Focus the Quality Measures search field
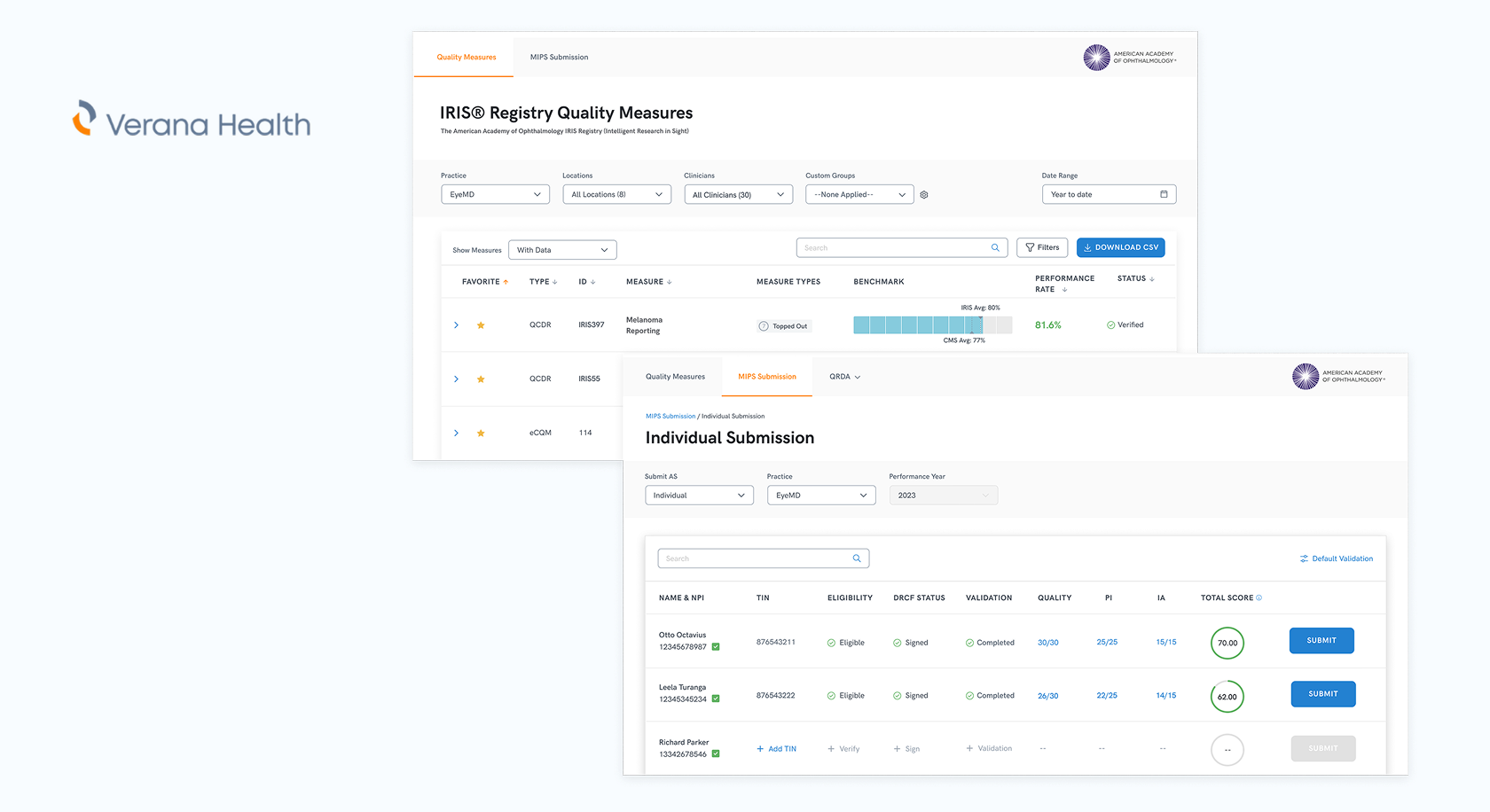This screenshot has width=1490, height=812. pyautogui.click(x=902, y=248)
